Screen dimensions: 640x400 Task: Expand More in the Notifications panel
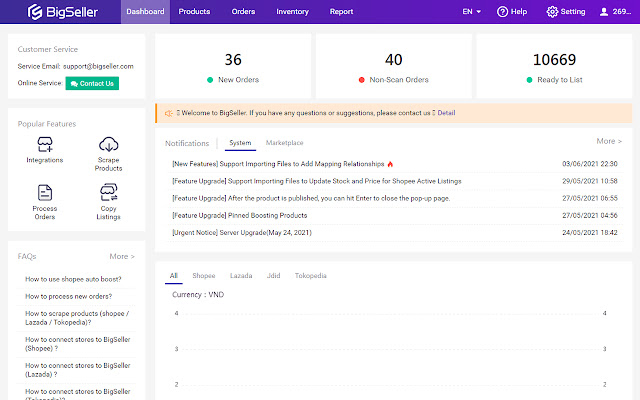608,142
